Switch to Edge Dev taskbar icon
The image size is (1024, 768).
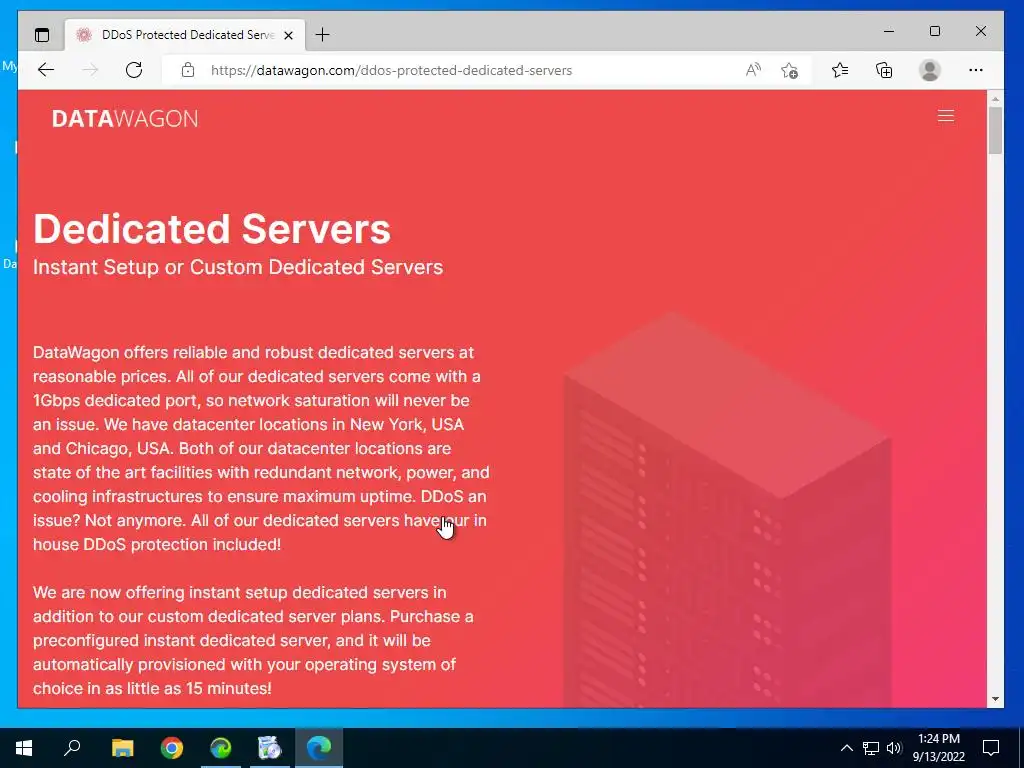pyautogui.click(x=221, y=748)
